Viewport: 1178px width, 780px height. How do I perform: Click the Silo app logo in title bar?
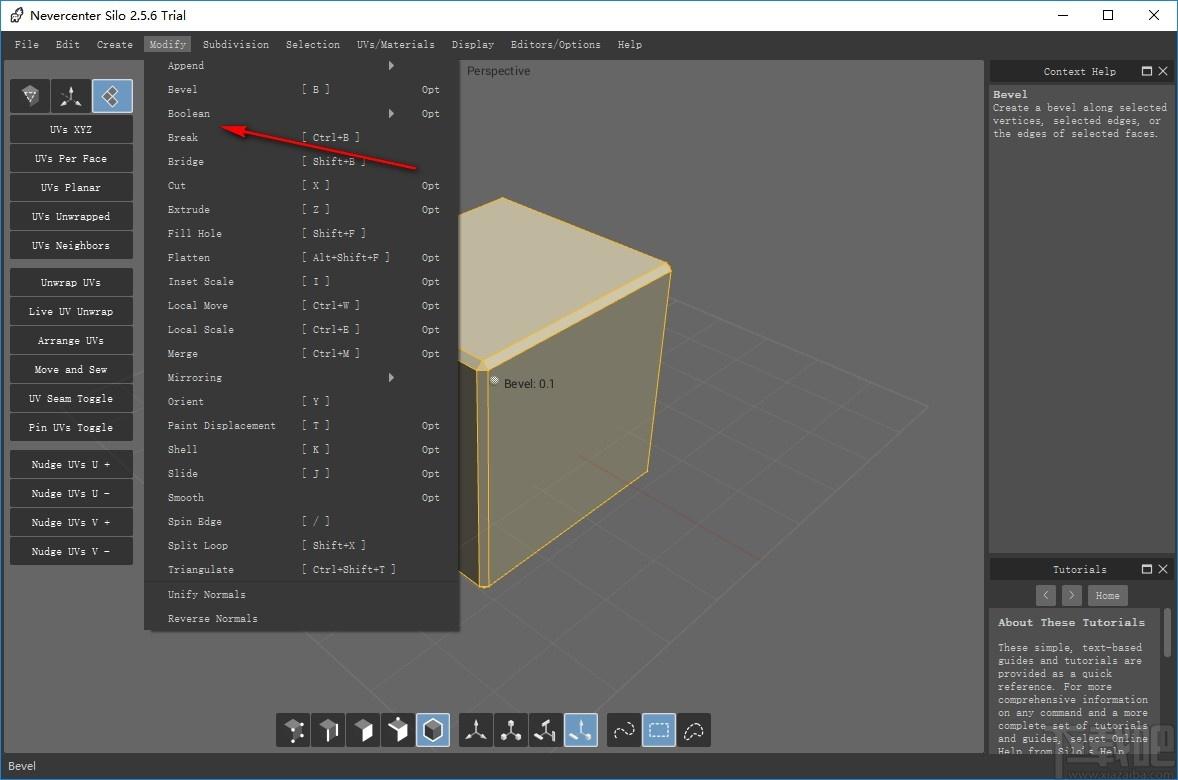coord(17,15)
